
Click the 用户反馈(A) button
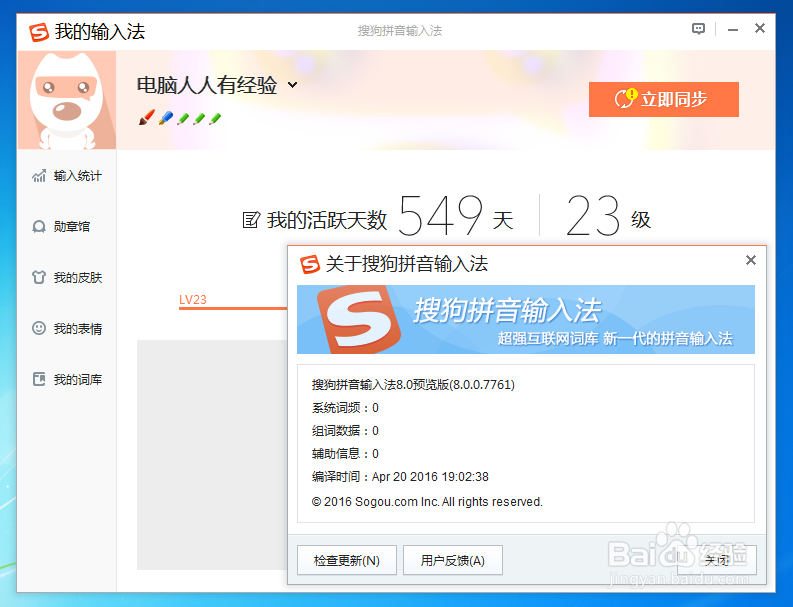point(453,560)
